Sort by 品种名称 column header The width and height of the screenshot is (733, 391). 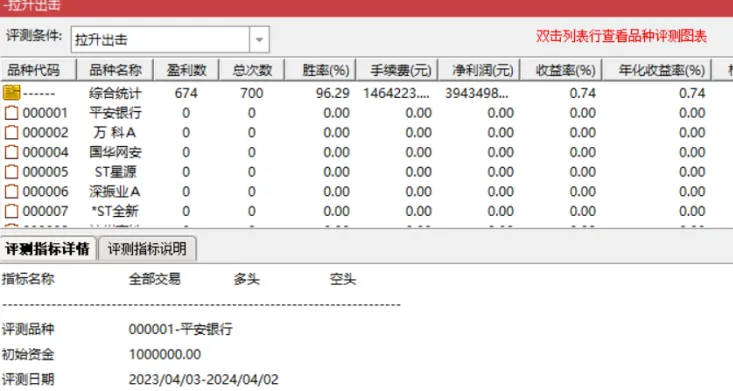pos(115,70)
